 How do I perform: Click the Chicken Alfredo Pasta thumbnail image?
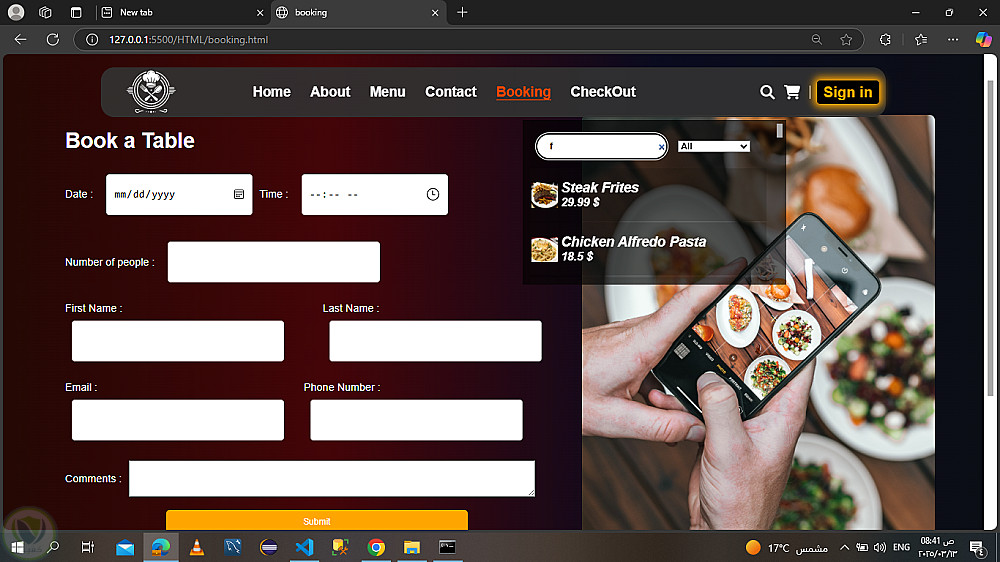[x=544, y=249]
